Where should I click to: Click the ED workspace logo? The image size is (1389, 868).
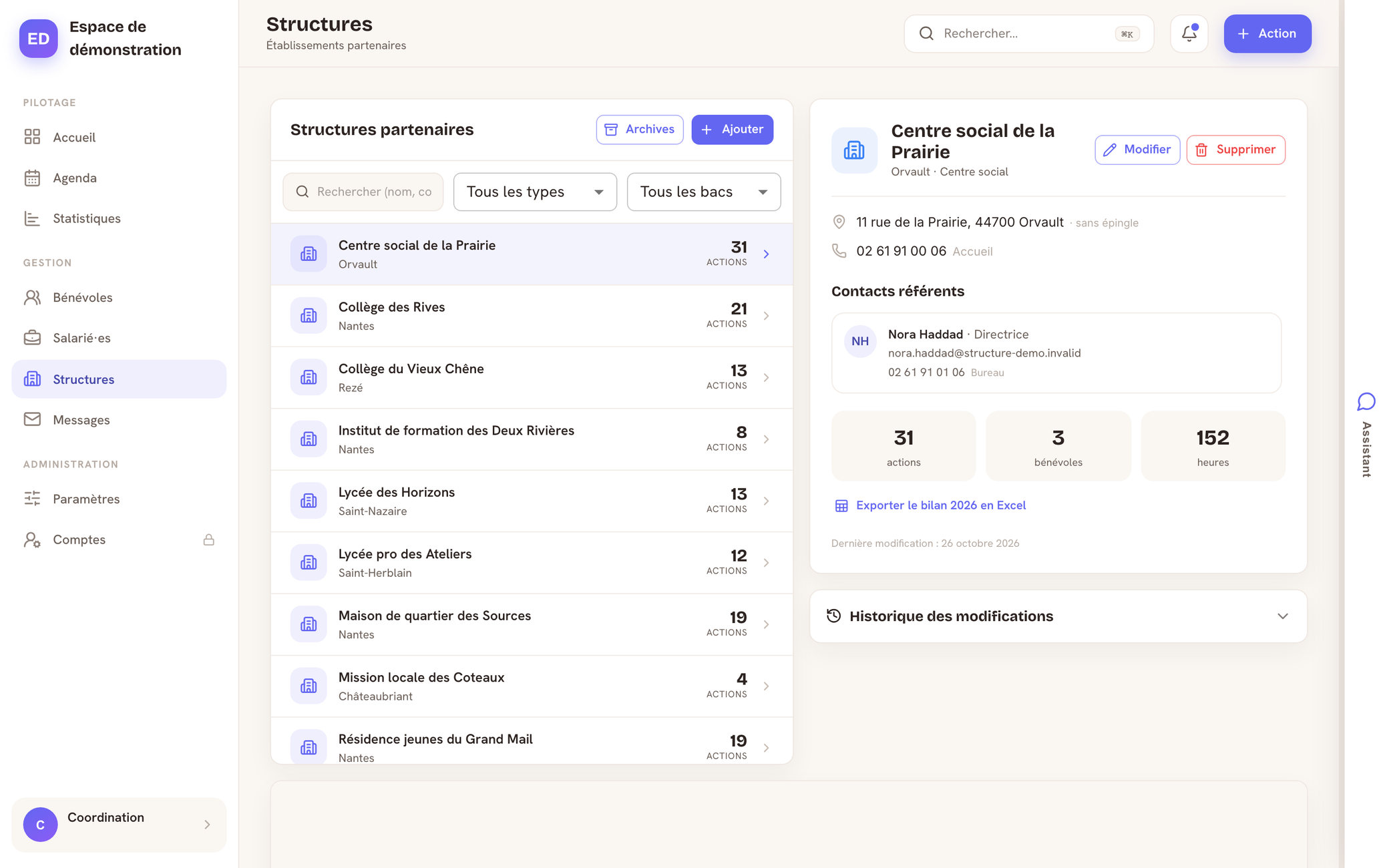click(38, 38)
